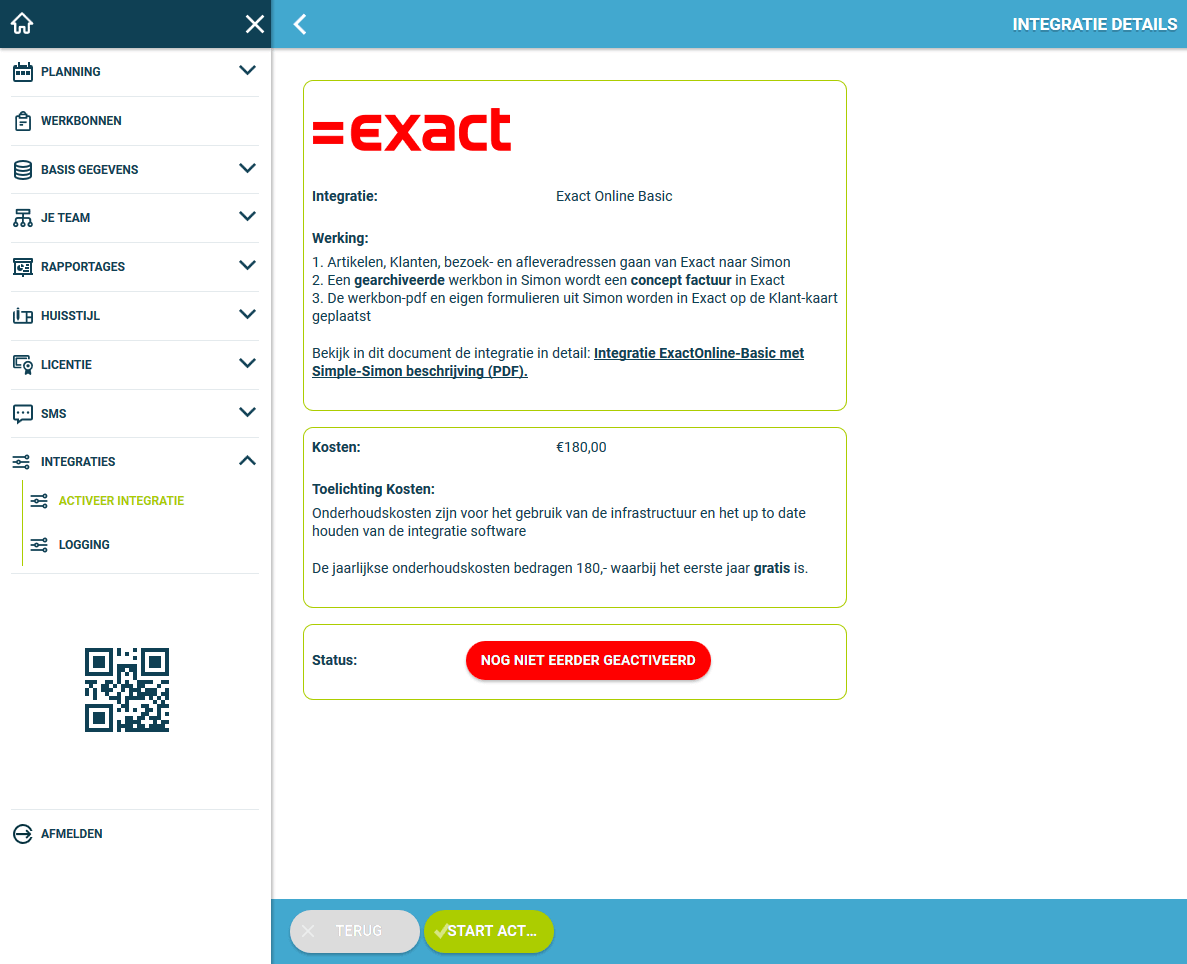The width and height of the screenshot is (1187, 964).
Task: Click the Start Act... activation button
Action: 489,931
